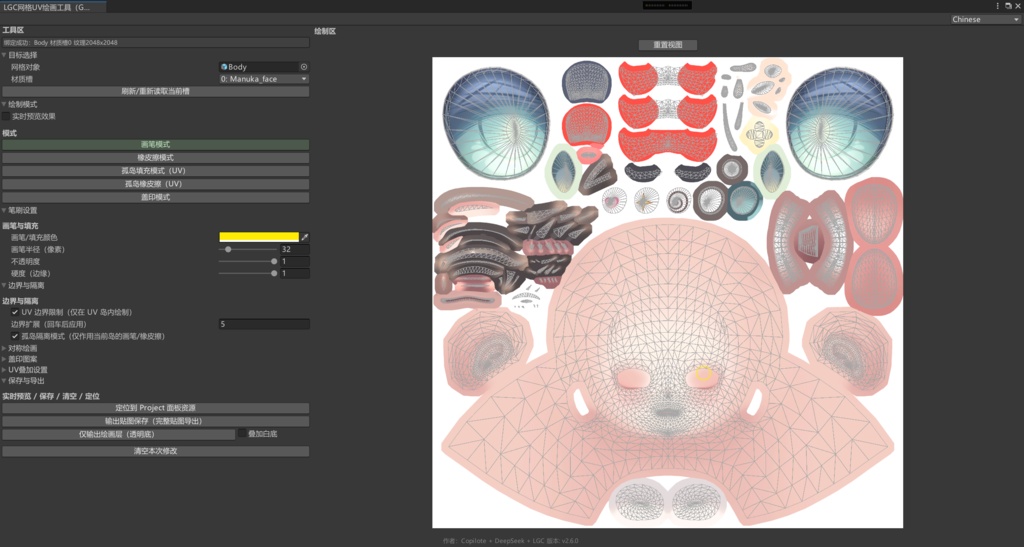The width and height of the screenshot is (1024, 547).
Task: Enable the 叠加白底 checkbox
Action: click(242, 433)
